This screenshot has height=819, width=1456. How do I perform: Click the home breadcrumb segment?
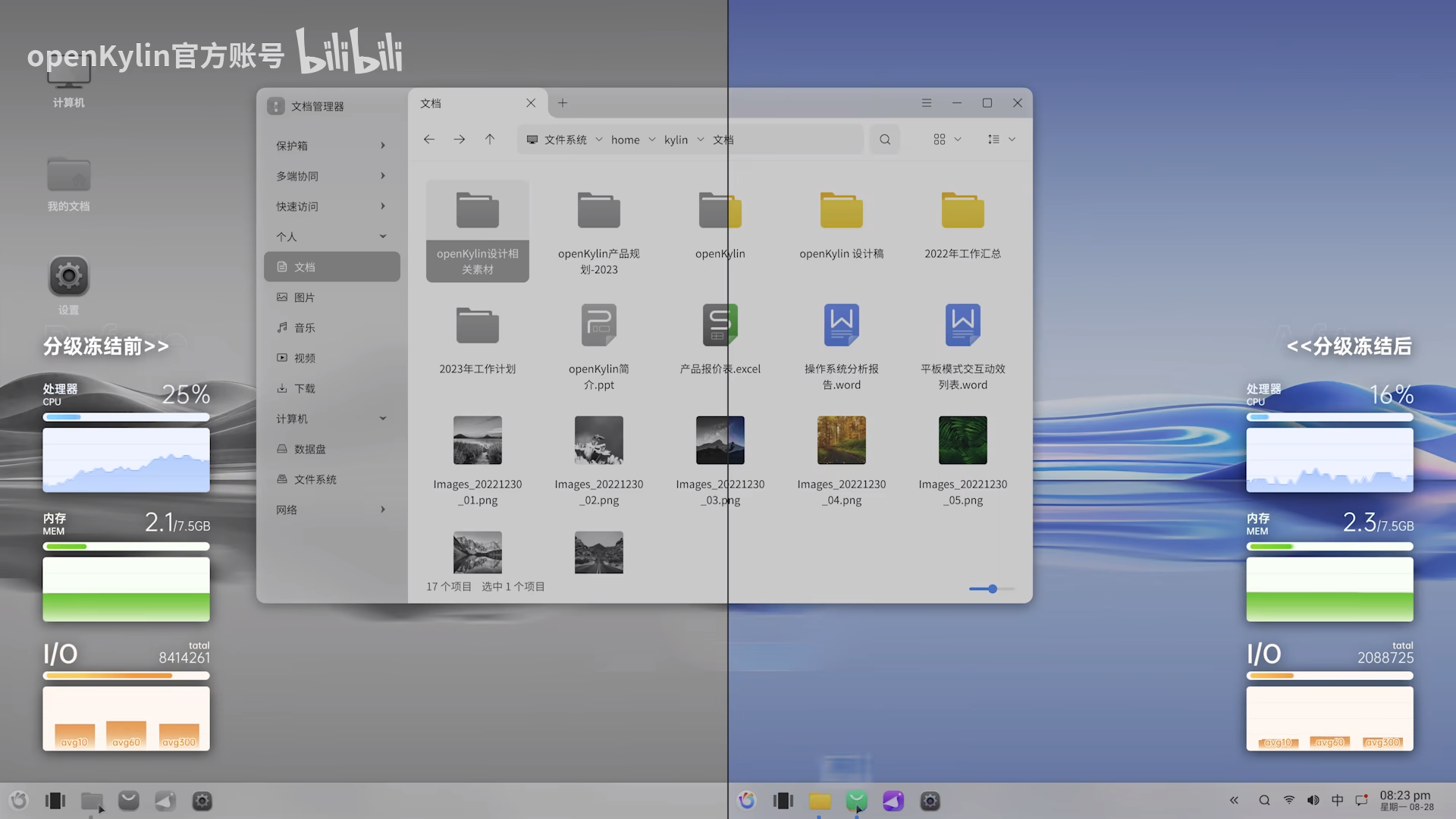tap(625, 140)
